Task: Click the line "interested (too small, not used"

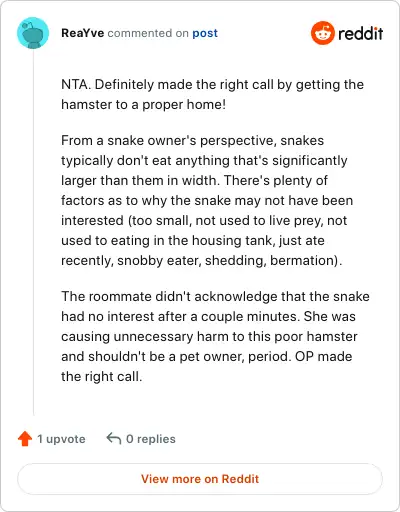Action: [x=204, y=220]
